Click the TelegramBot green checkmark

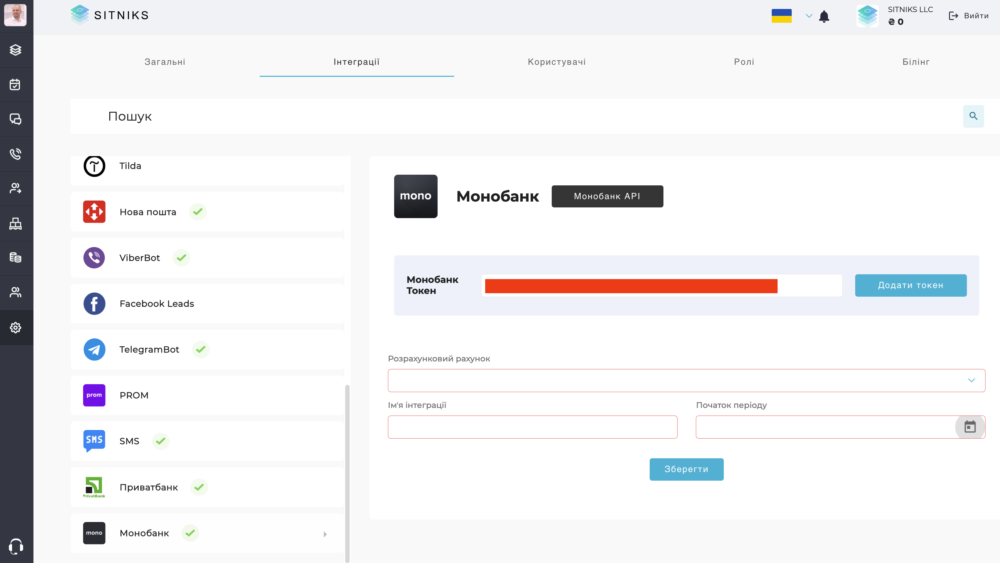(x=201, y=349)
